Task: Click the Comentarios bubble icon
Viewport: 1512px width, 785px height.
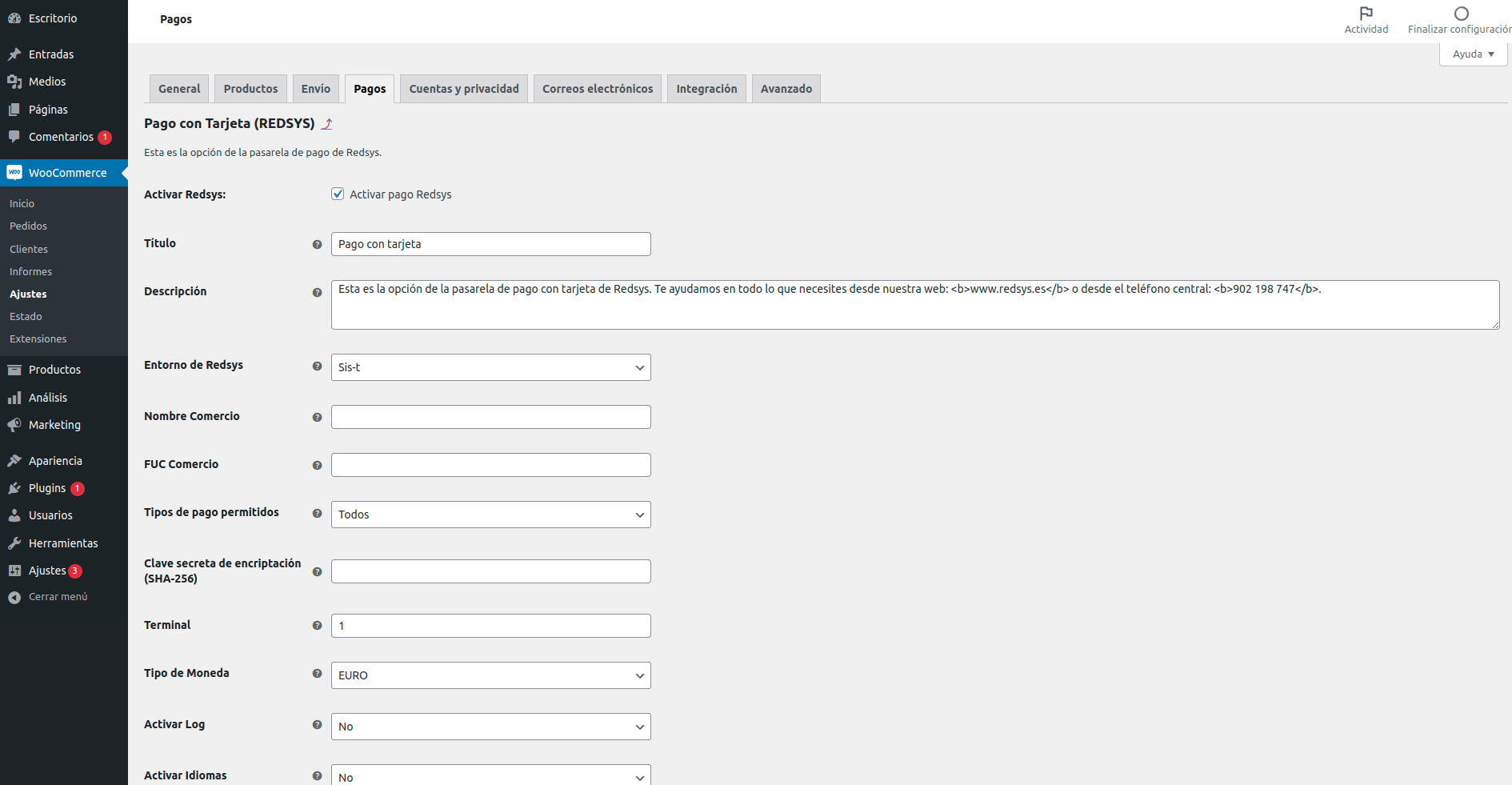Action: click(14, 137)
